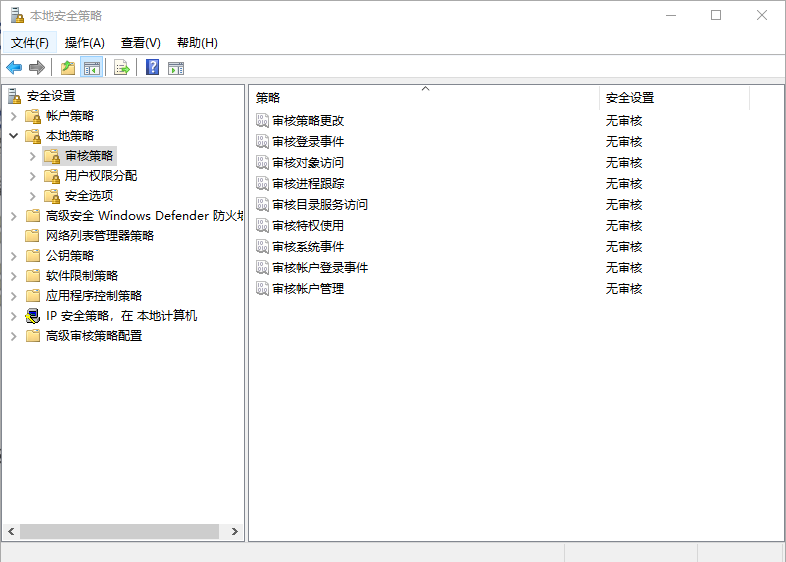786x562 pixels.
Task: Click the tree pane horizontal scrollbar thumb
Action: point(119,531)
